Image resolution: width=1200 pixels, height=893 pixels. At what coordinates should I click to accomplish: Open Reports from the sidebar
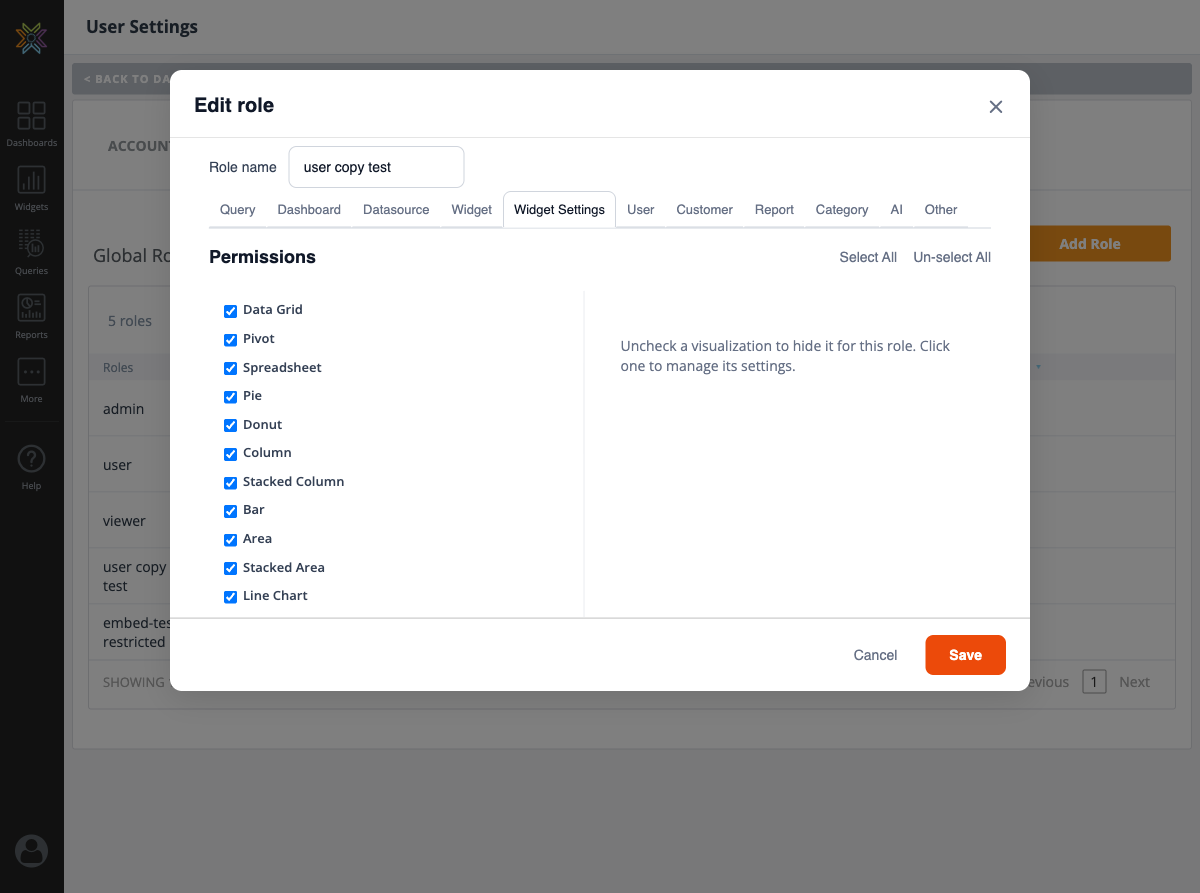click(32, 315)
